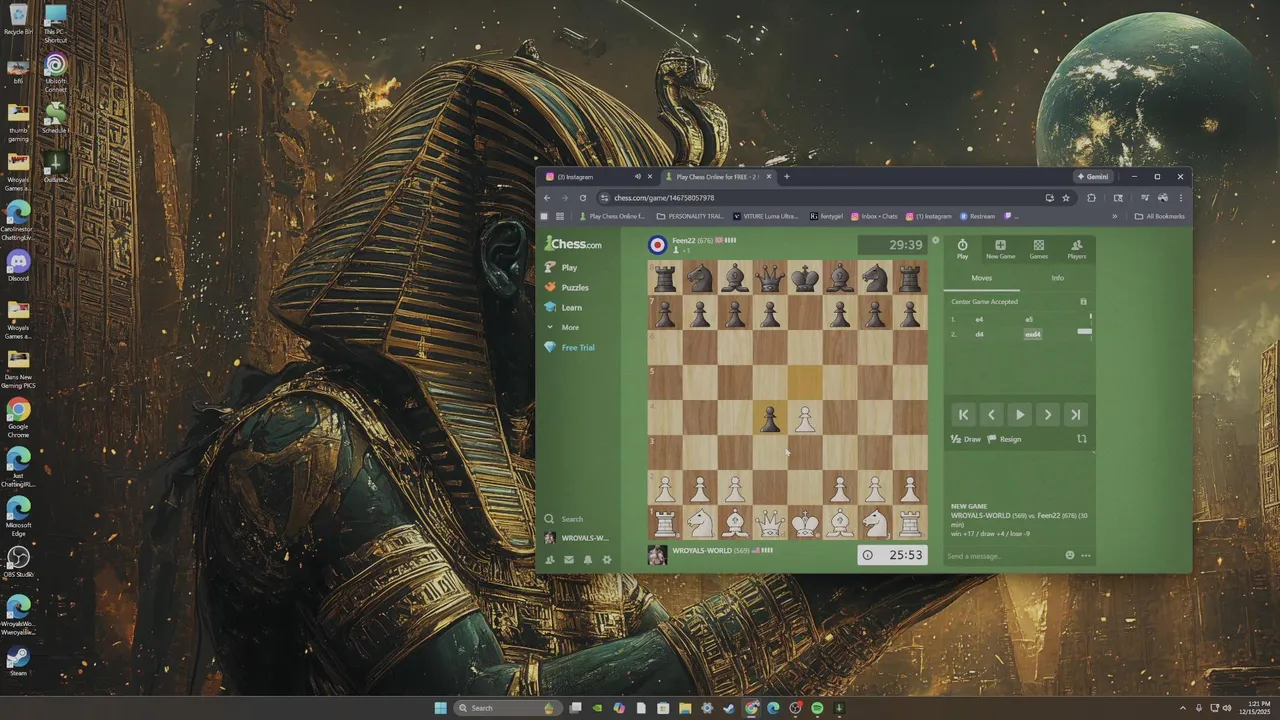Open the Restream bookmark
This screenshot has width=1280, height=720.
pyautogui.click(x=977, y=216)
